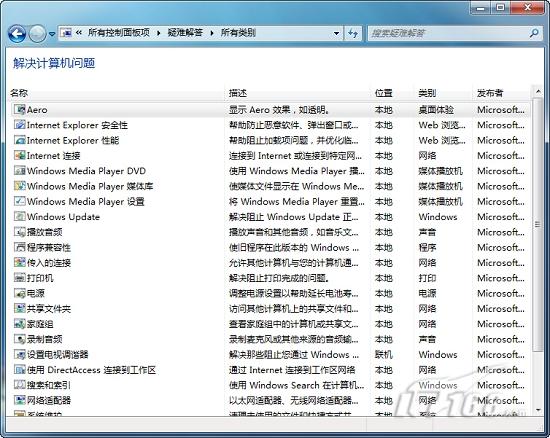Click the '联机' location cell
This screenshot has width=550, height=438.
tap(383, 355)
